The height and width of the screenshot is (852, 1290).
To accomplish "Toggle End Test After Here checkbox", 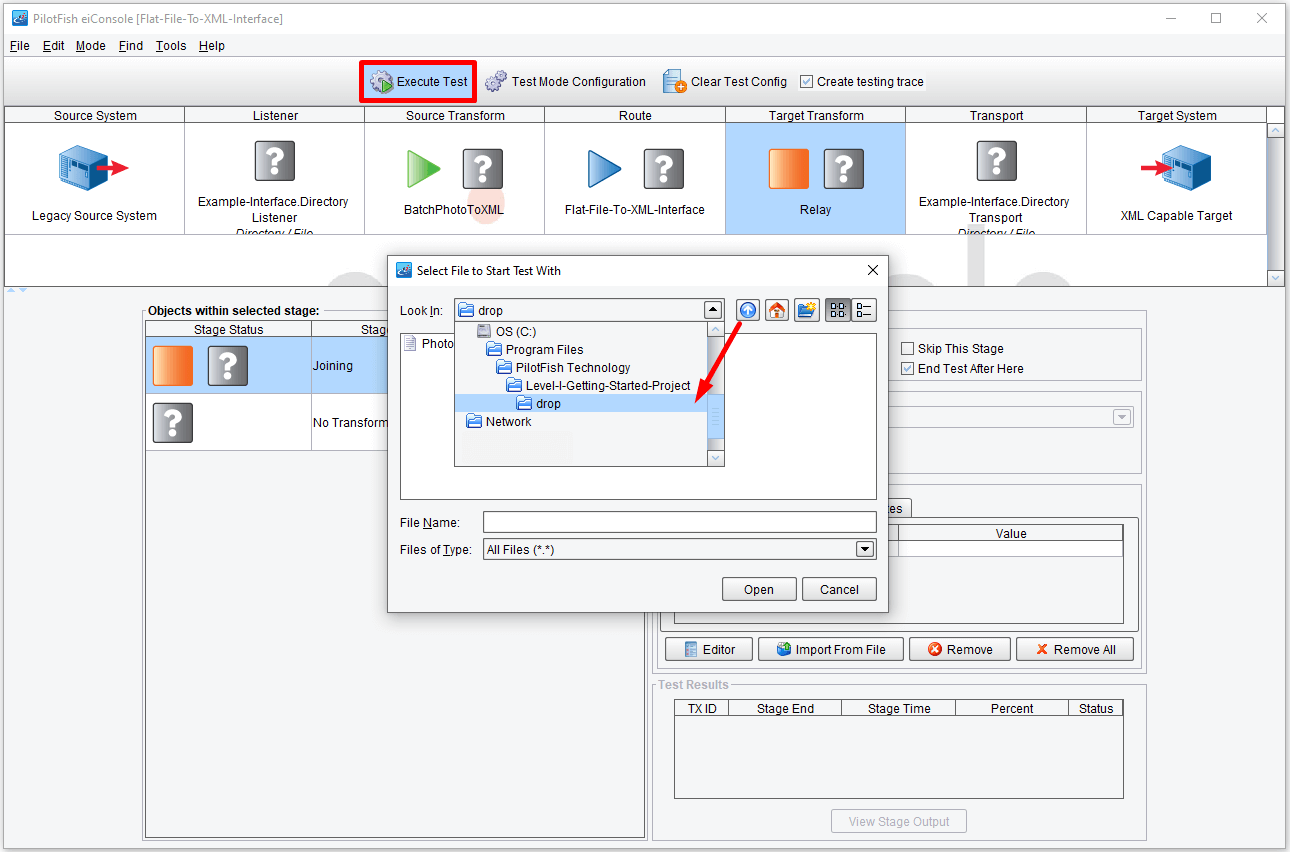I will 908,369.
